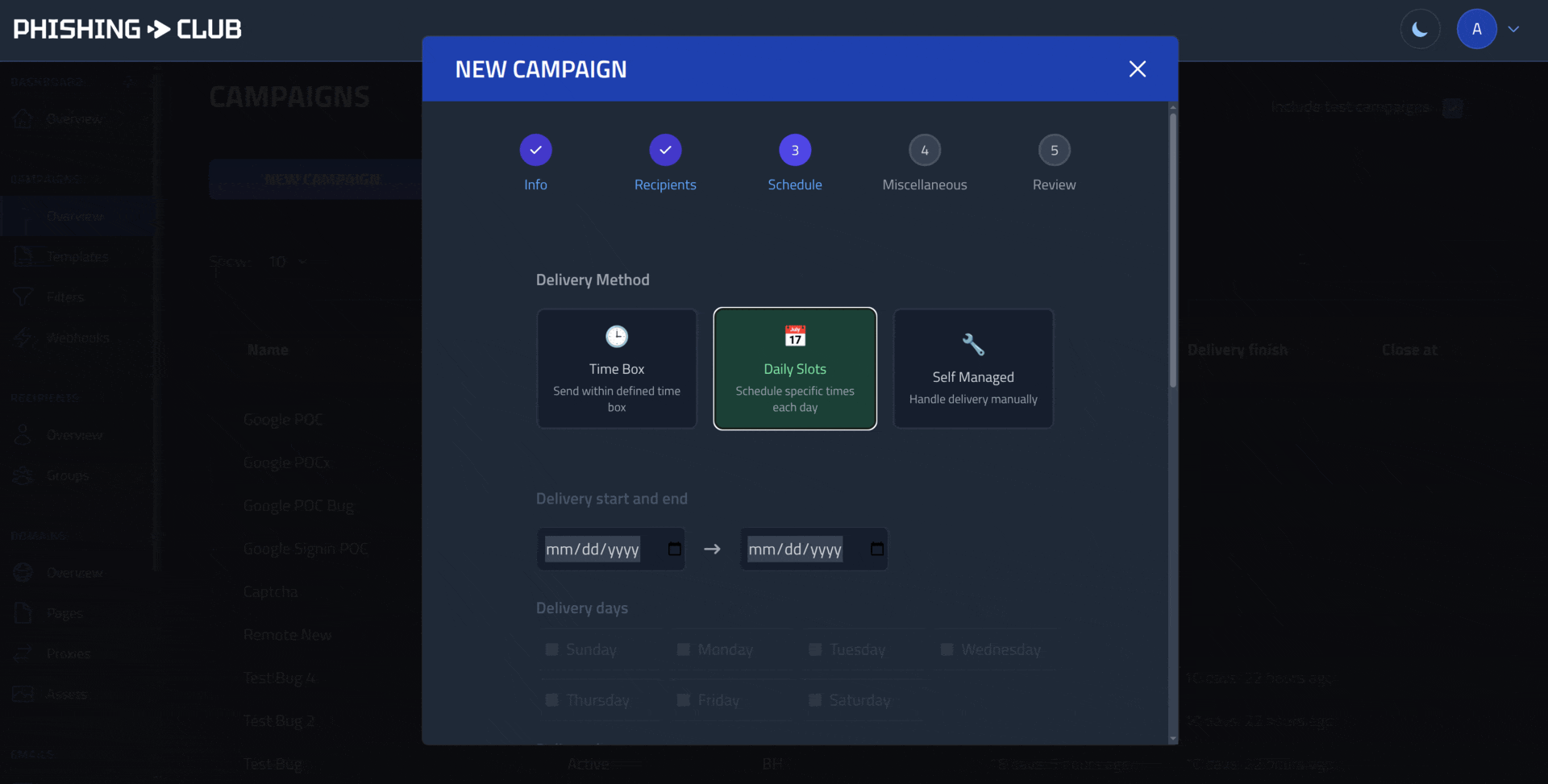
Task: Choose the Self Managed delivery method
Action: pyautogui.click(x=973, y=369)
